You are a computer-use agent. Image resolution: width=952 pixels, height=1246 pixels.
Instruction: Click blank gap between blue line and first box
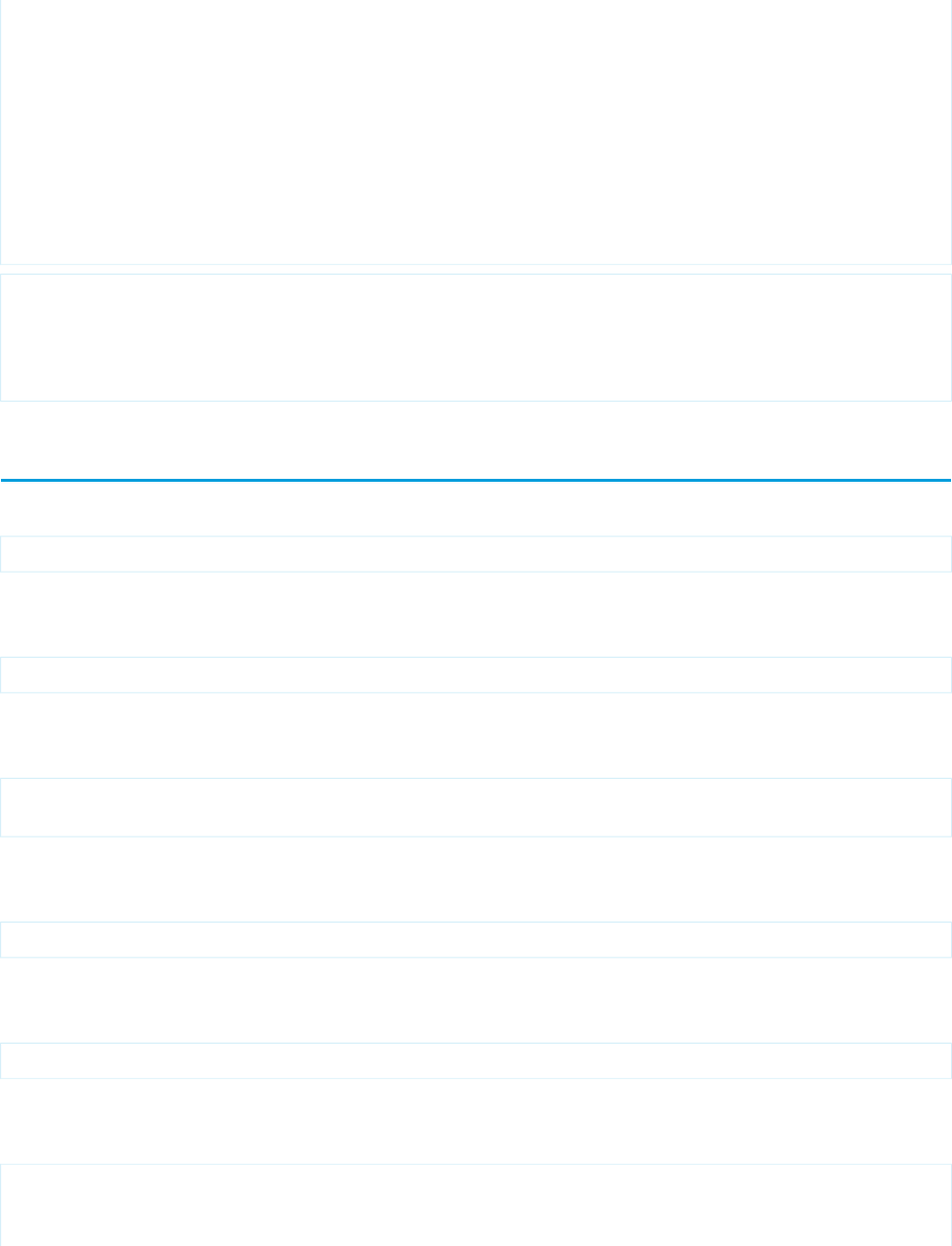(476, 509)
